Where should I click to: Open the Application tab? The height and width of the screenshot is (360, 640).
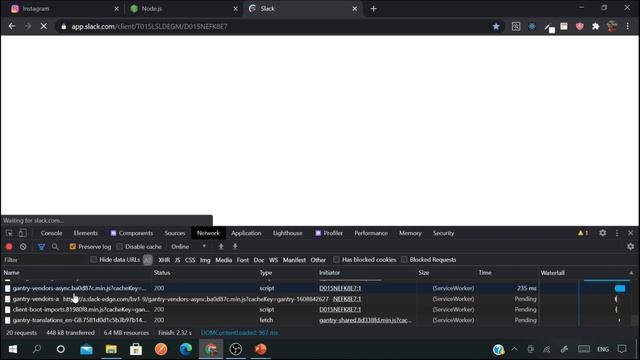coord(246,233)
